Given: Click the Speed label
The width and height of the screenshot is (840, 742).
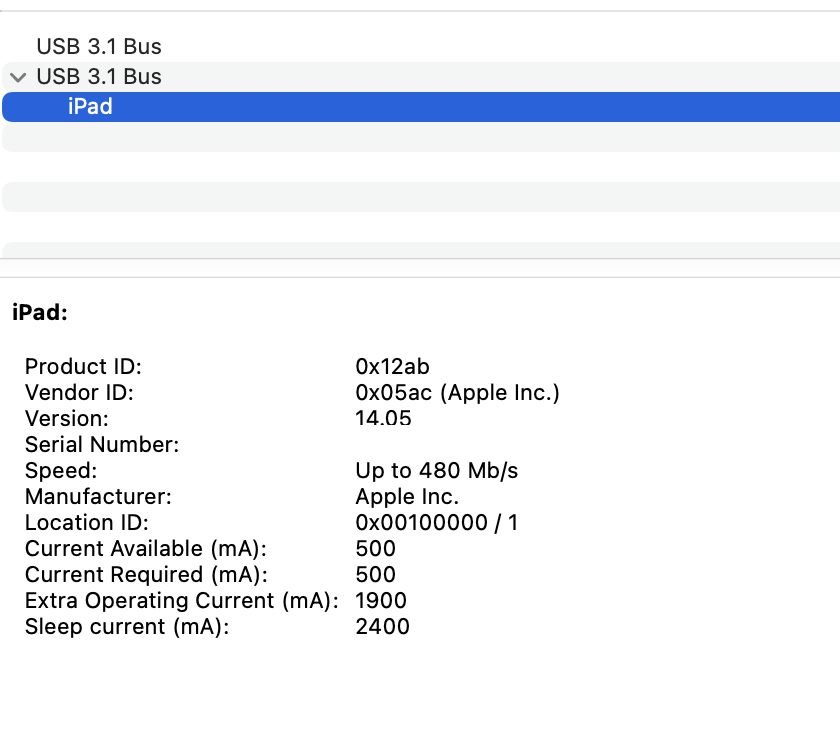Looking at the screenshot, I should pos(61,471).
